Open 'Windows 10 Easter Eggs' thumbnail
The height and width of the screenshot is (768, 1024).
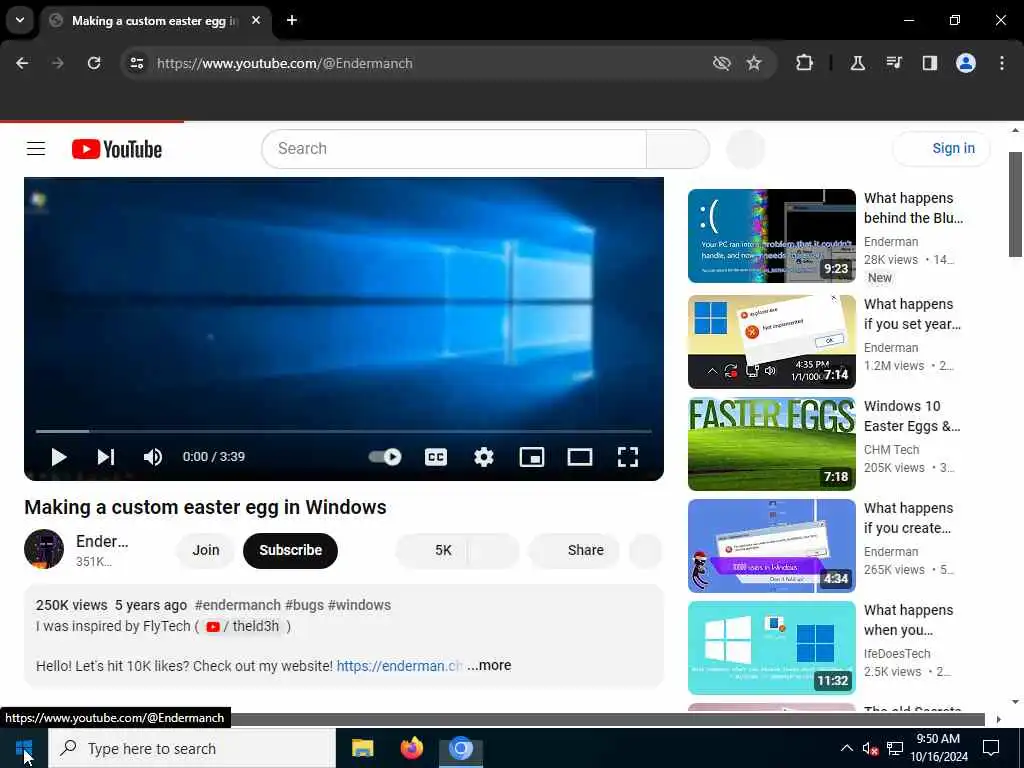point(771,444)
